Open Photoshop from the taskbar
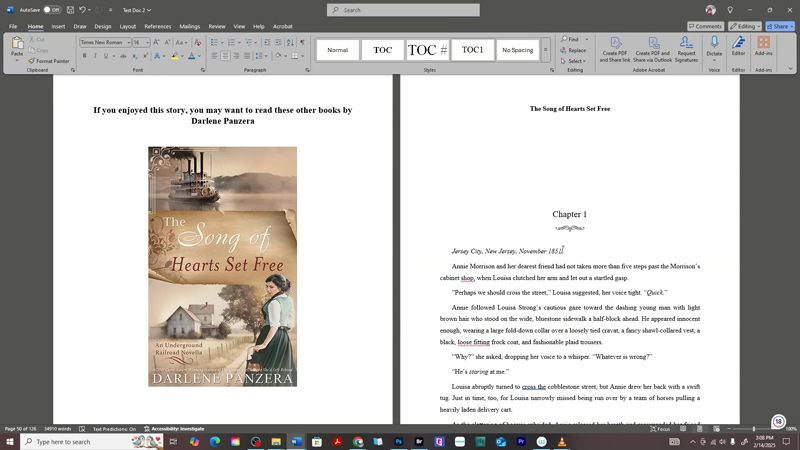 (x=398, y=442)
